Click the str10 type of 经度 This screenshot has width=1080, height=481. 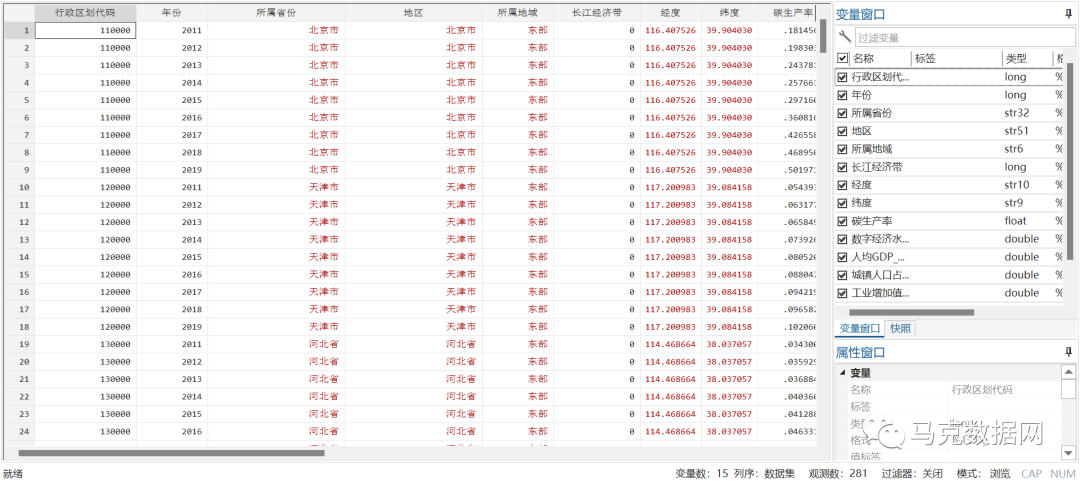click(x=1017, y=185)
